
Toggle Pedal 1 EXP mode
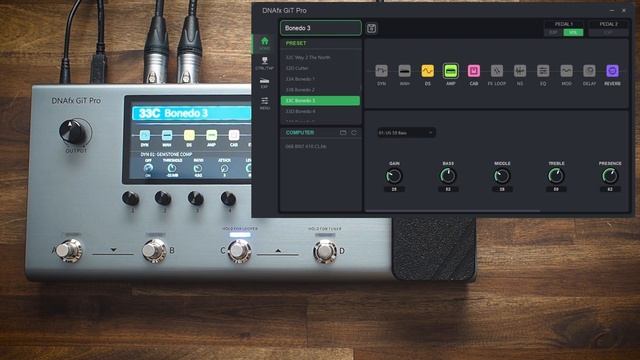pyautogui.click(x=553, y=32)
